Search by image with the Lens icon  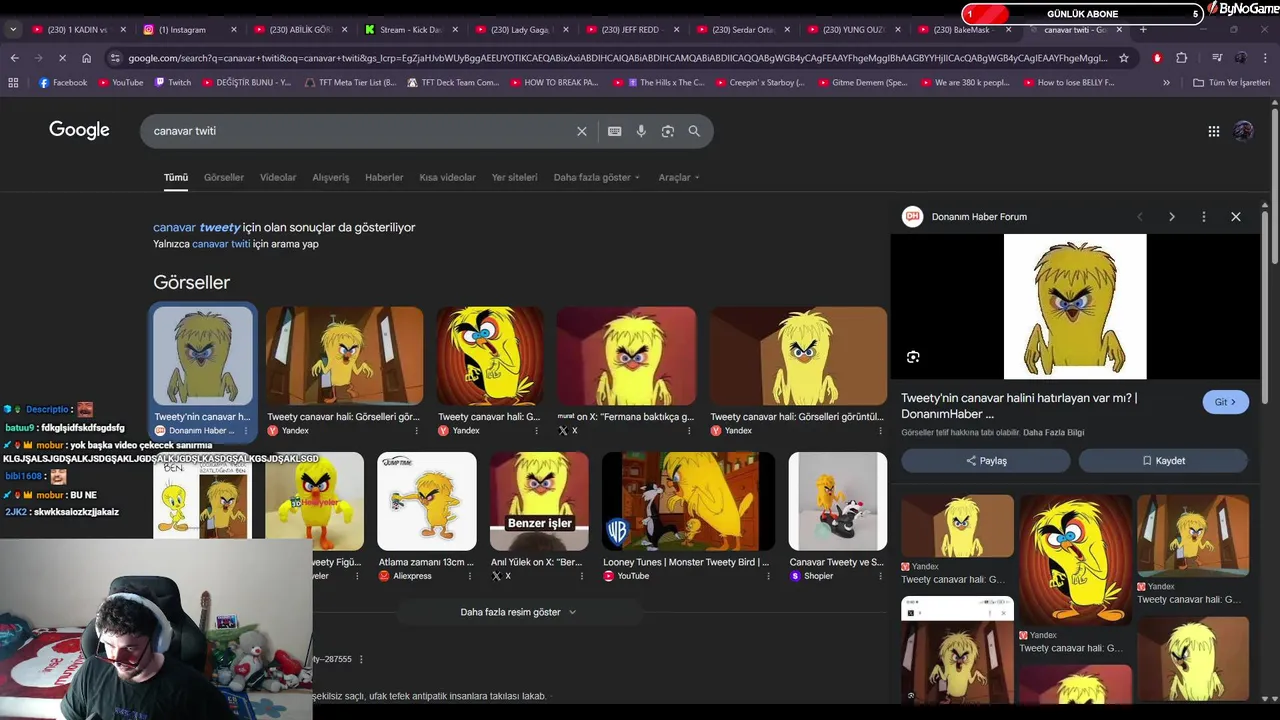(668, 131)
